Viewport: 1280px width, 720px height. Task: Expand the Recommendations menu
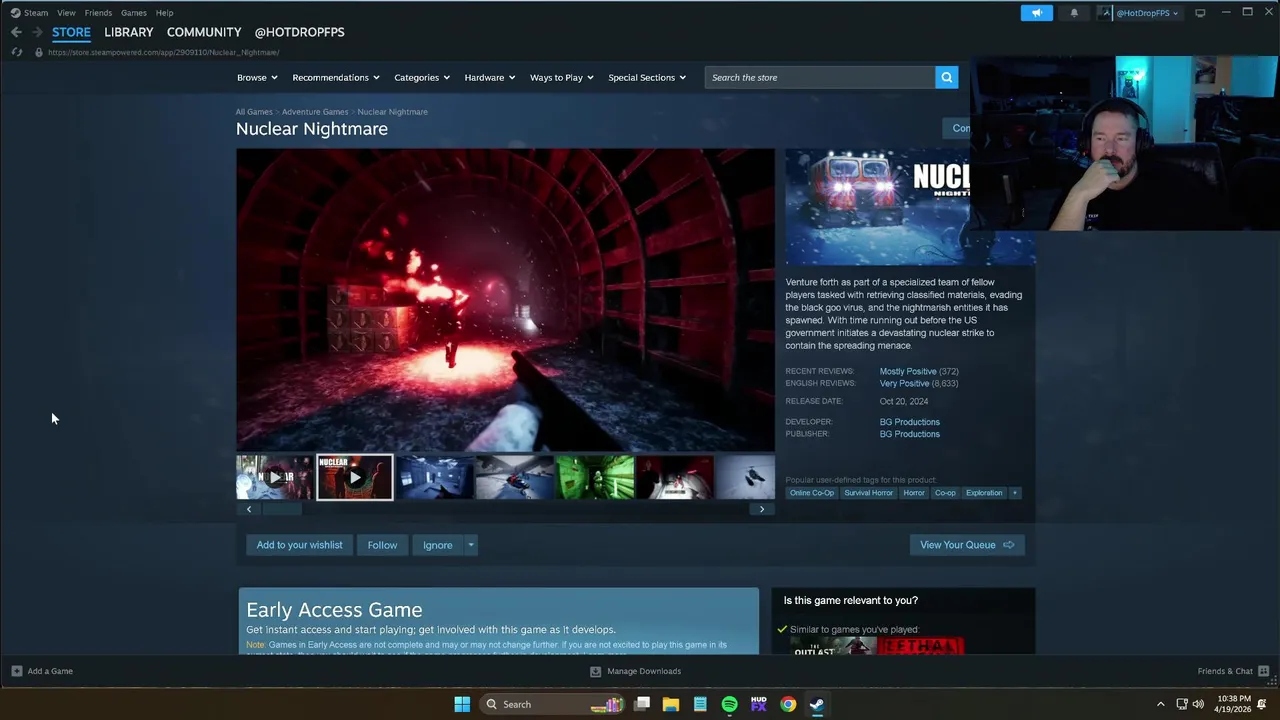click(335, 77)
